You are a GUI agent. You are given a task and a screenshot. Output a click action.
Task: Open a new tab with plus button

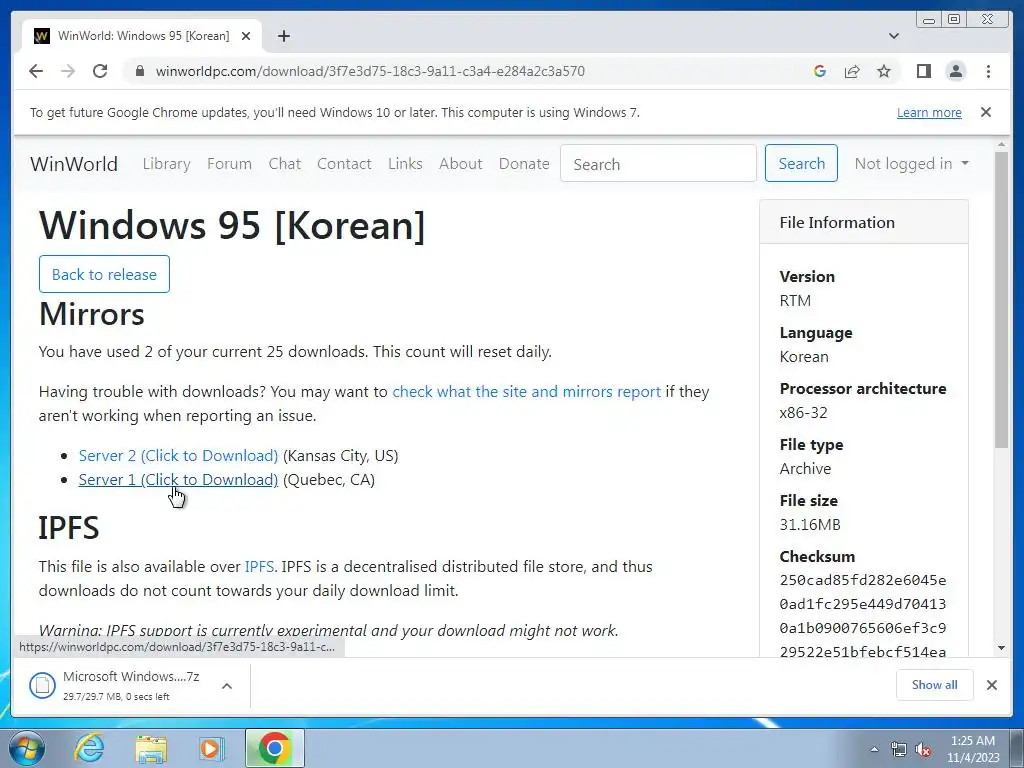283,36
